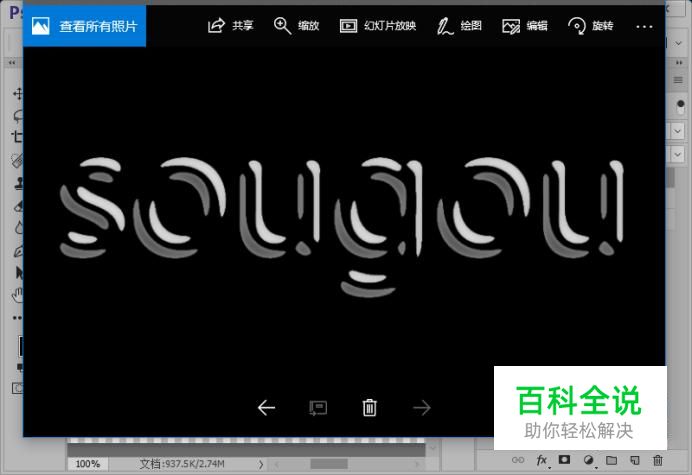Click dark circle icon in Photoshop right panel
The width and height of the screenshot is (692, 475).
pyautogui.click(x=680, y=104)
